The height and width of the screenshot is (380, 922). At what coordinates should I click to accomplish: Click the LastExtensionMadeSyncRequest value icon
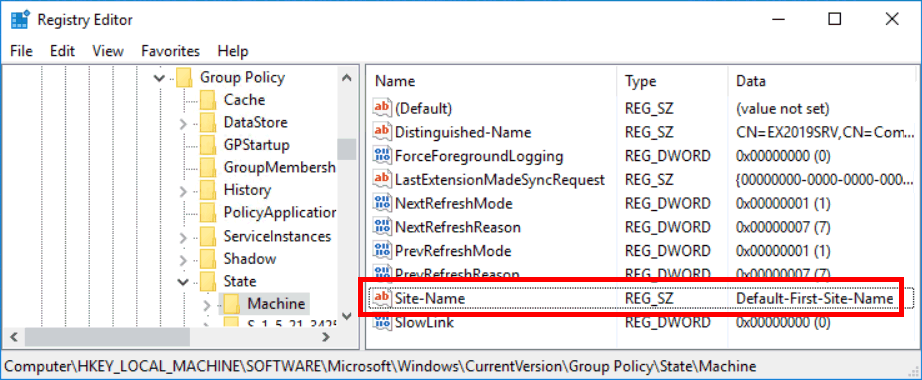[x=382, y=179]
